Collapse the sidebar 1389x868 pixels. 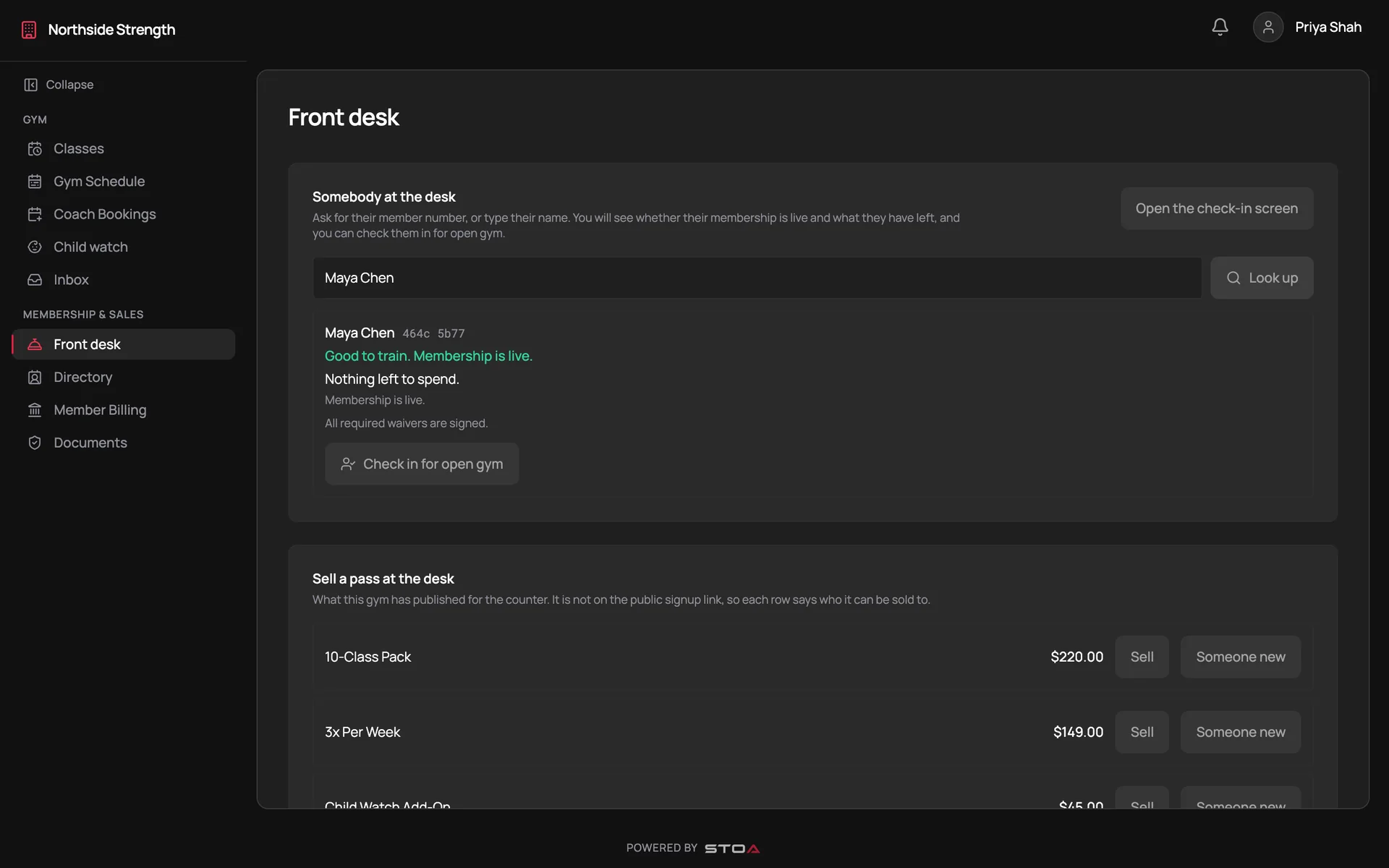[x=59, y=85]
